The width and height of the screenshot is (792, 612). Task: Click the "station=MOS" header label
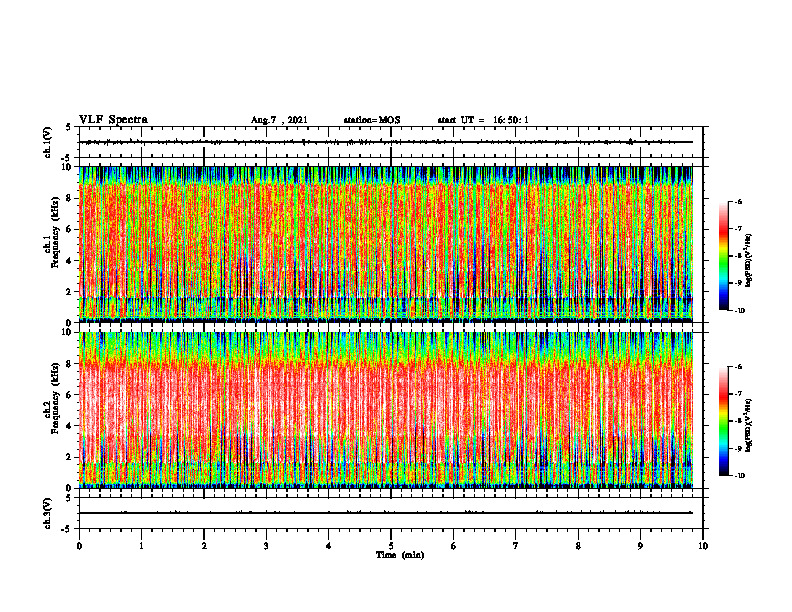pyautogui.click(x=372, y=120)
